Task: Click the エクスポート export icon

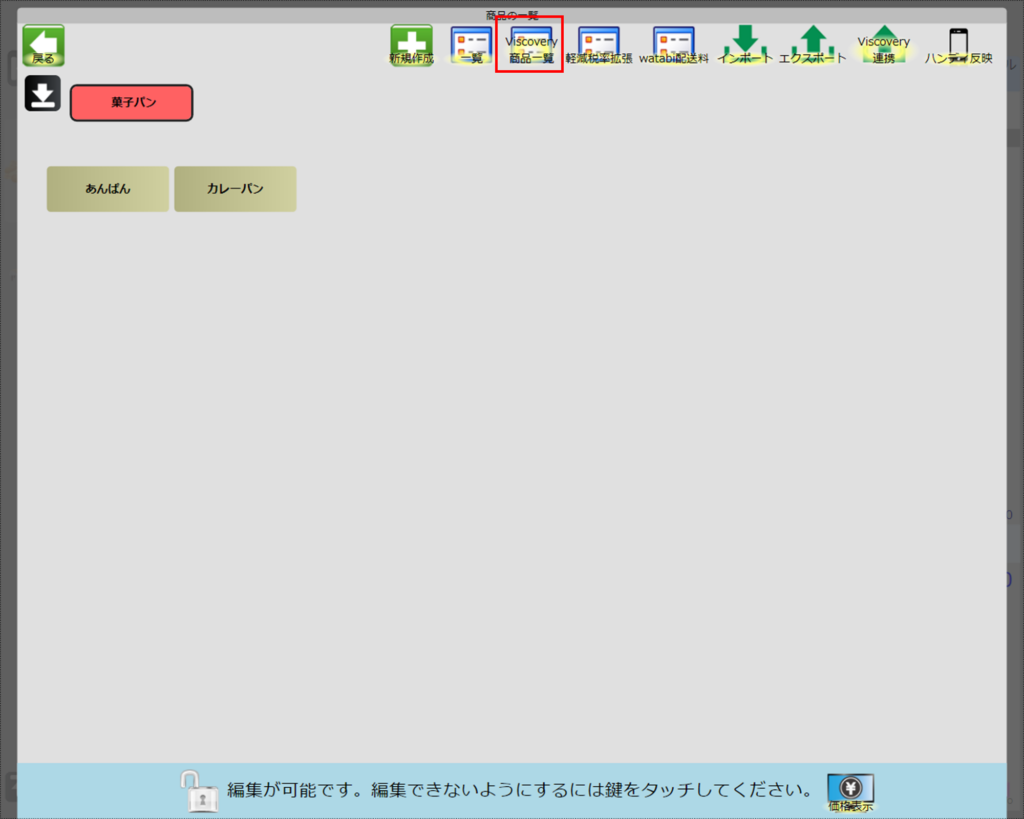Action: pyautogui.click(x=813, y=46)
